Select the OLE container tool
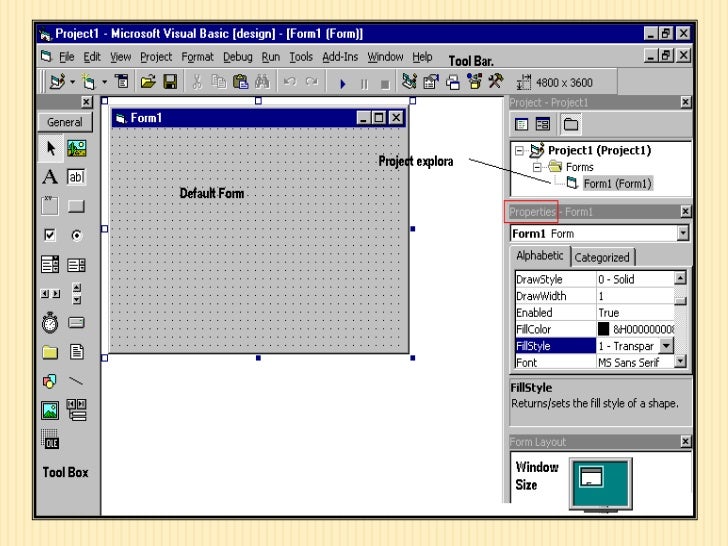 [50, 440]
